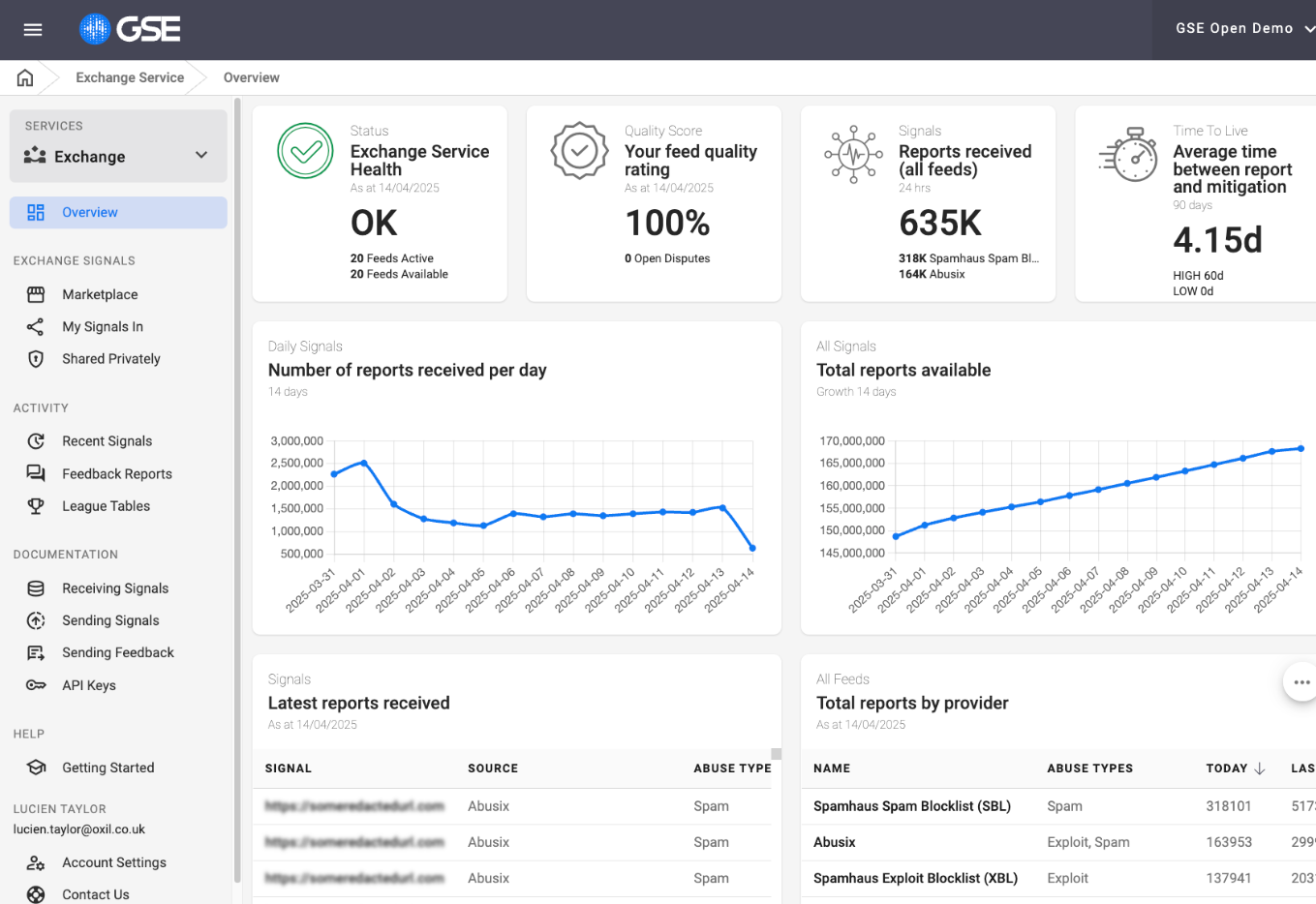Click the ABUSE TYPE column header

click(x=732, y=768)
